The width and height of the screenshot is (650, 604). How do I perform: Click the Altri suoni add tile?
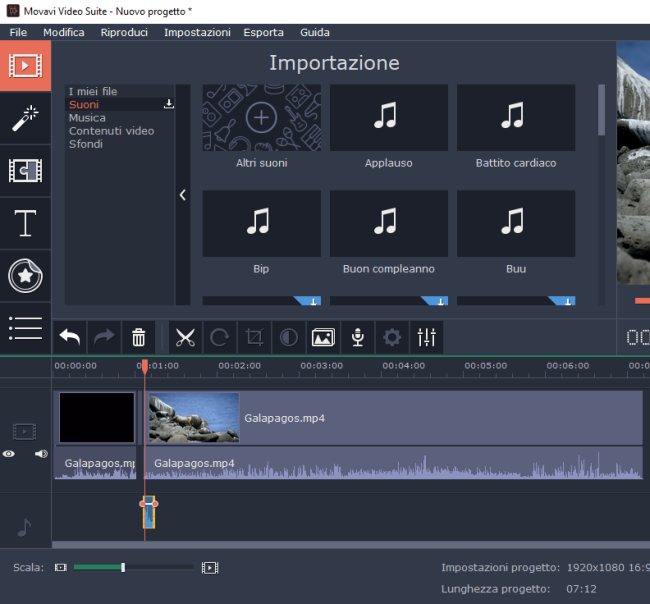click(262, 118)
